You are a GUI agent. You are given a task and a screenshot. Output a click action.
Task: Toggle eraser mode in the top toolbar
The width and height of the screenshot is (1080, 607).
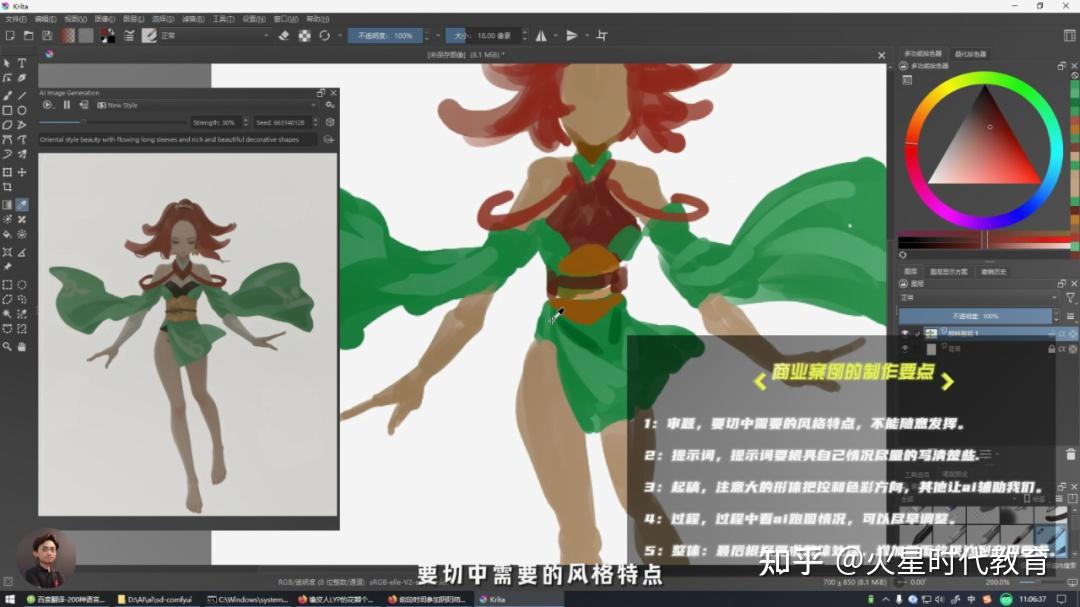[x=283, y=35]
